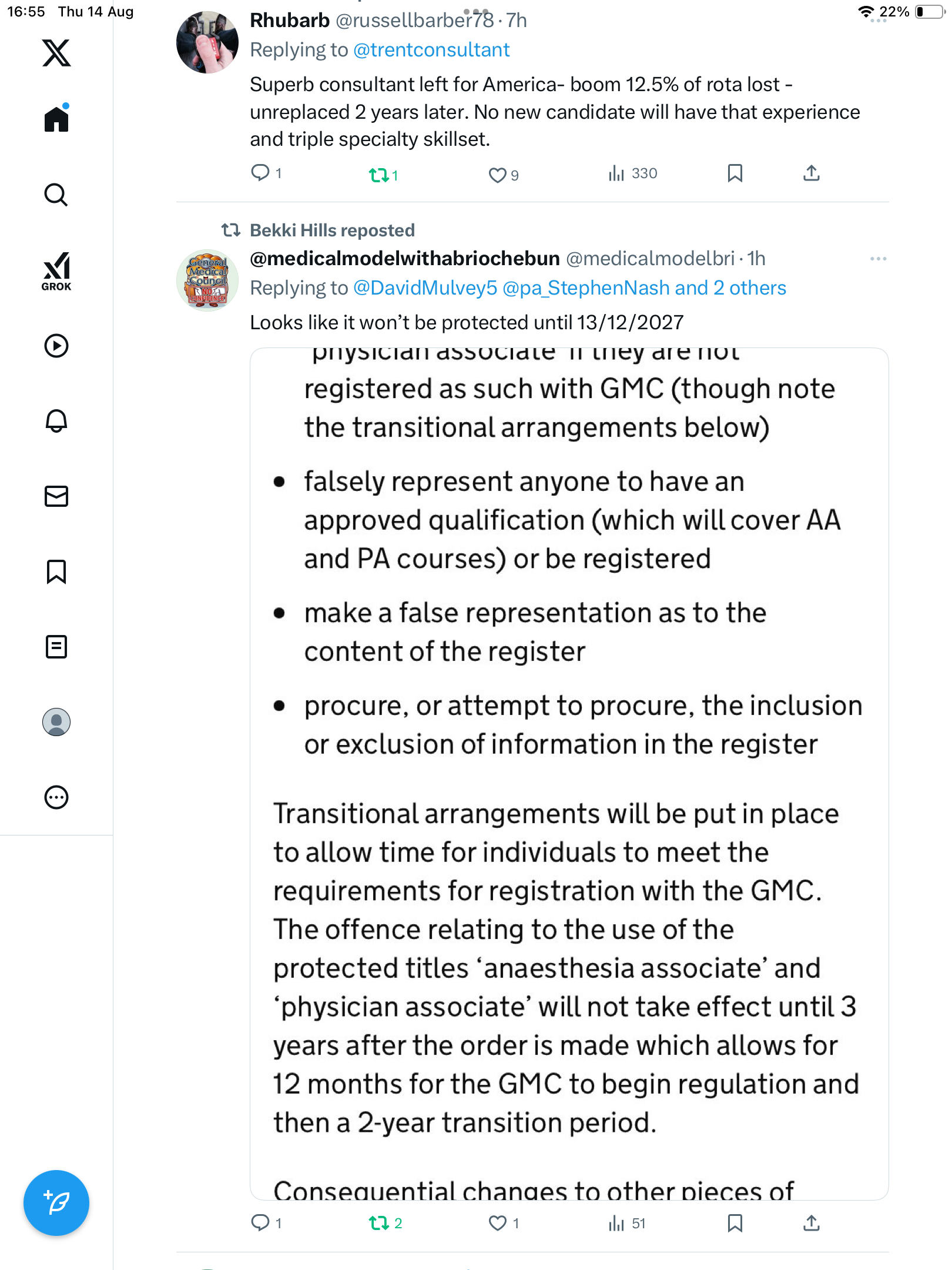Viewport: 952px width, 1270px height.
Task: Open Direct Messages envelope
Action: (56, 496)
